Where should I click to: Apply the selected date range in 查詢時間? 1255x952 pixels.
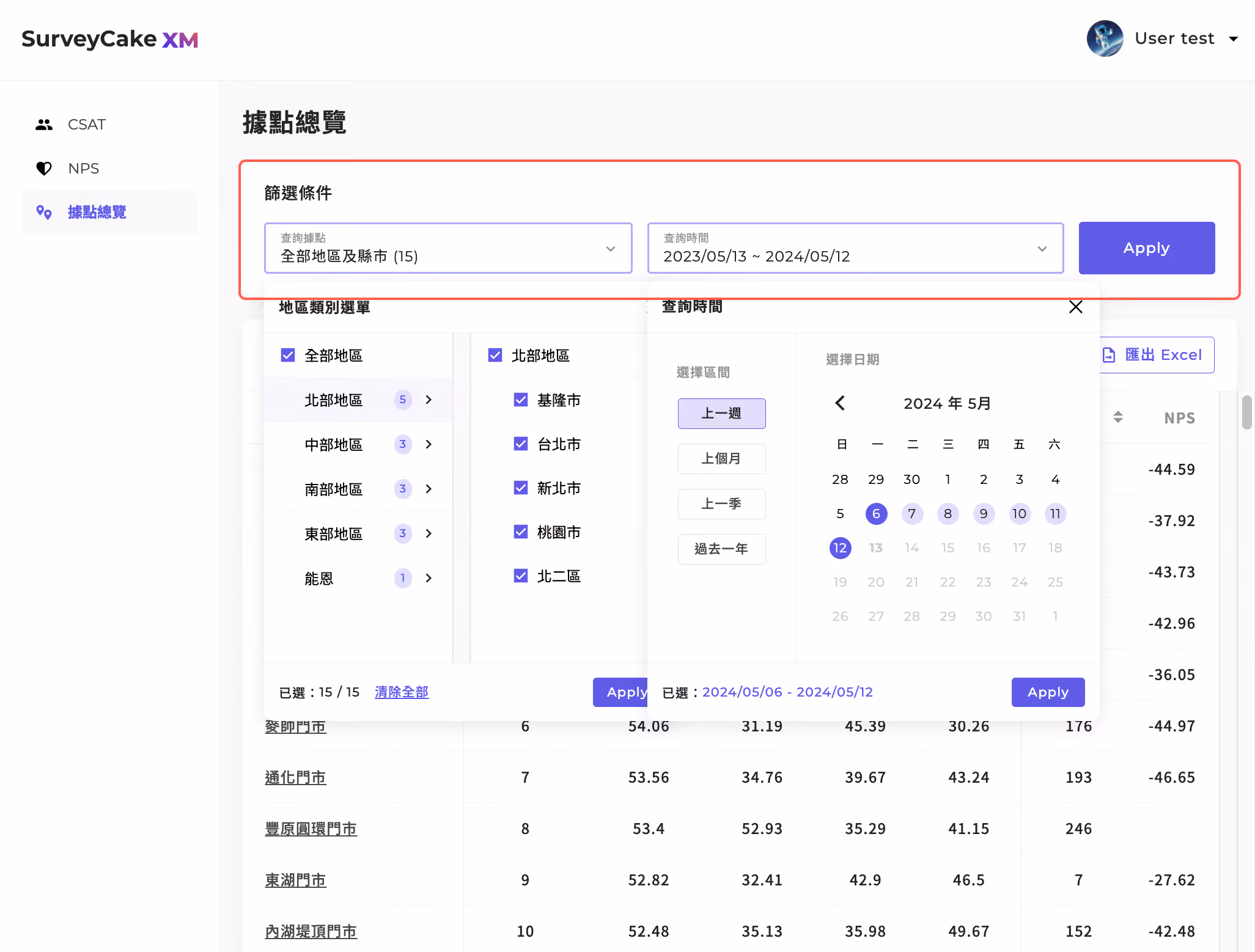(x=1048, y=692)
